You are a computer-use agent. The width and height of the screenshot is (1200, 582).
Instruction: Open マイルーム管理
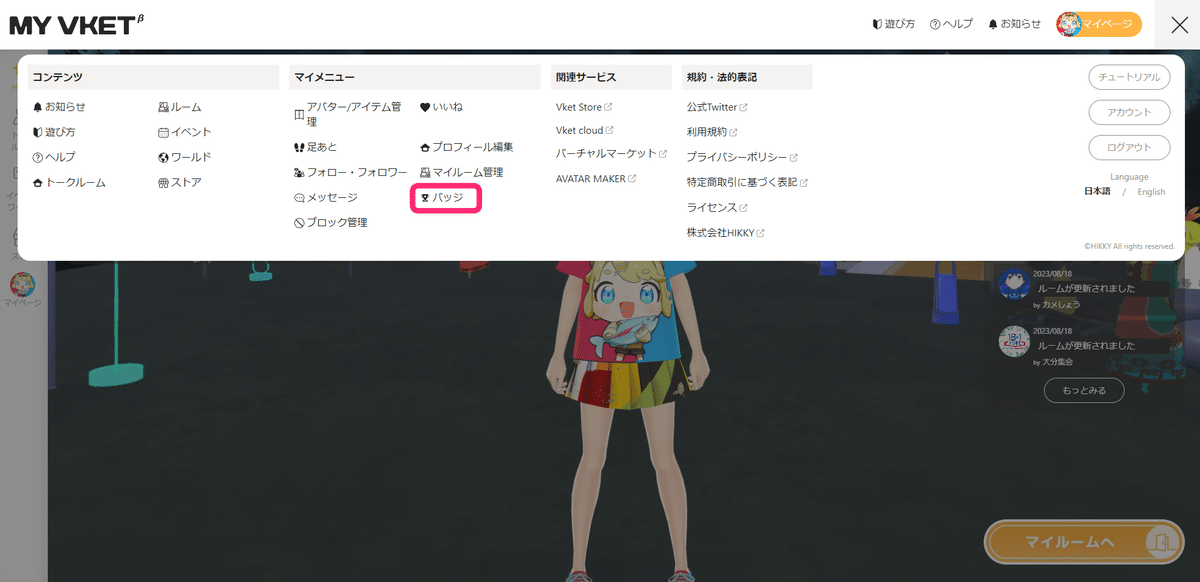[x=461, y=172]
